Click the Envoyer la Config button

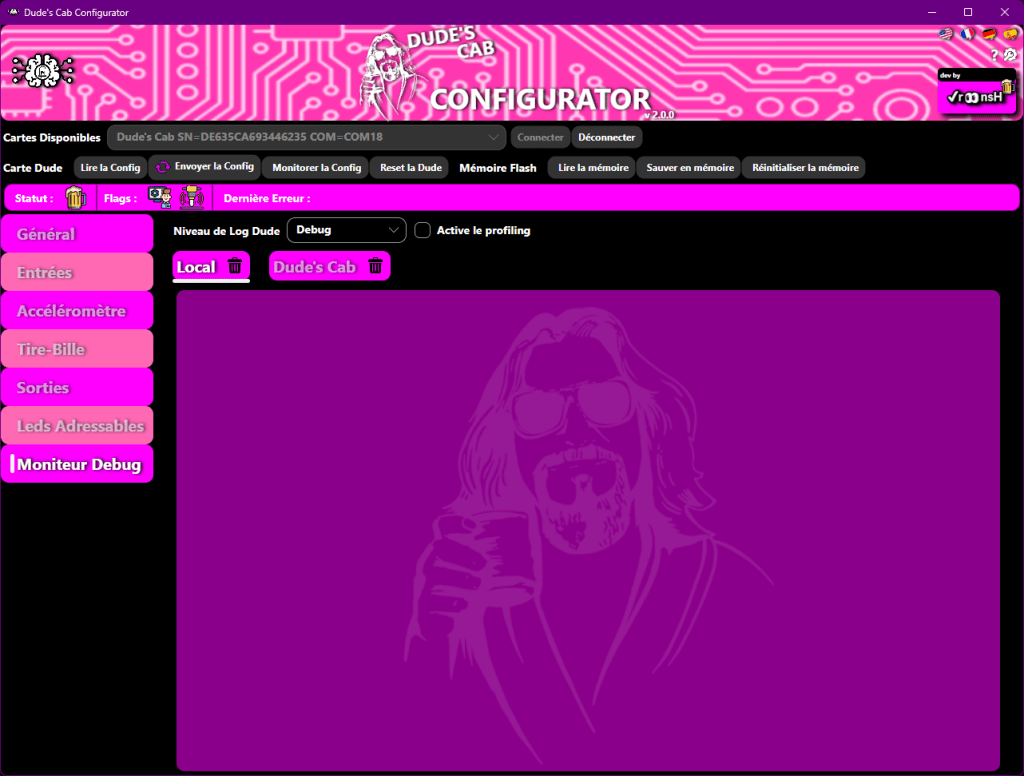205,167
